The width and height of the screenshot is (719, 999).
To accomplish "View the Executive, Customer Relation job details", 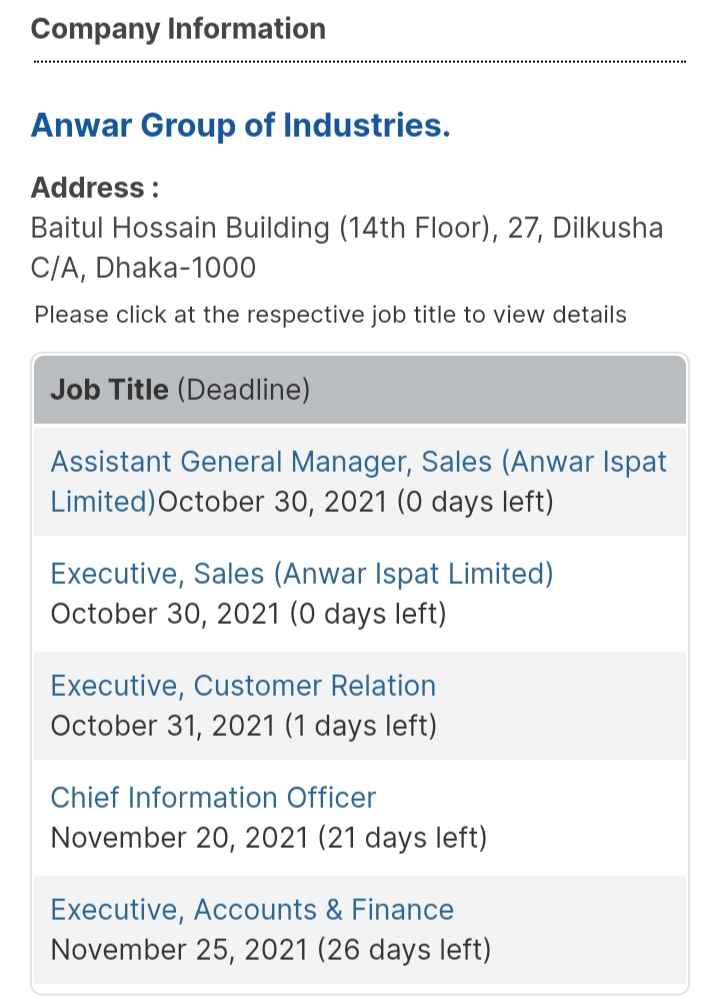I will pyautogui.click(x=243, y=686).
